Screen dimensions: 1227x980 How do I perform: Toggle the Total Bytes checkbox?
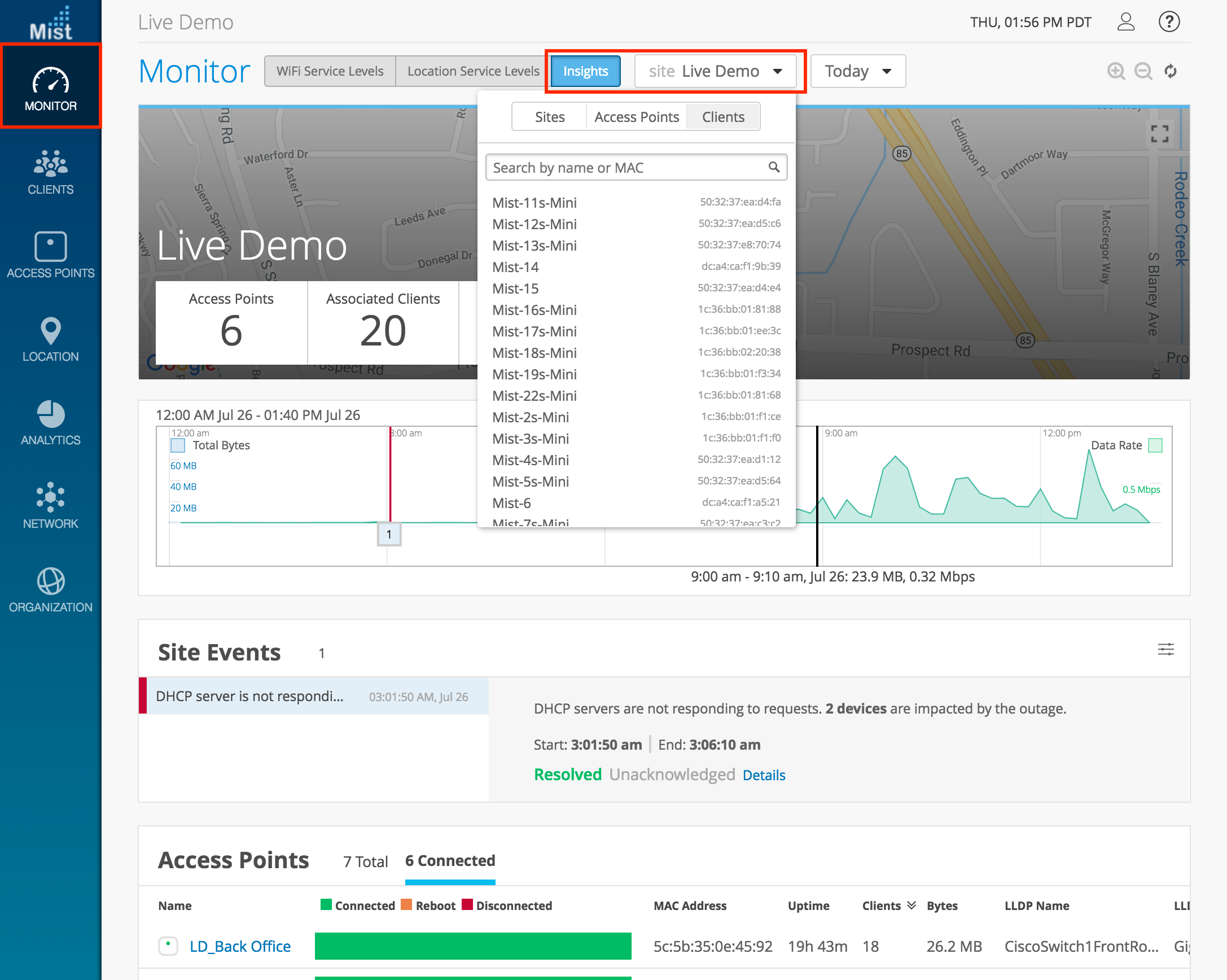pyautogui.click(x=178, y=445)
